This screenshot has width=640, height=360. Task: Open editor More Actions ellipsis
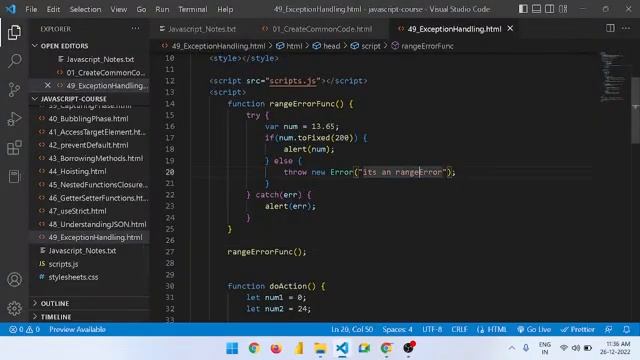pyautogui.click(x=626, y=28)
